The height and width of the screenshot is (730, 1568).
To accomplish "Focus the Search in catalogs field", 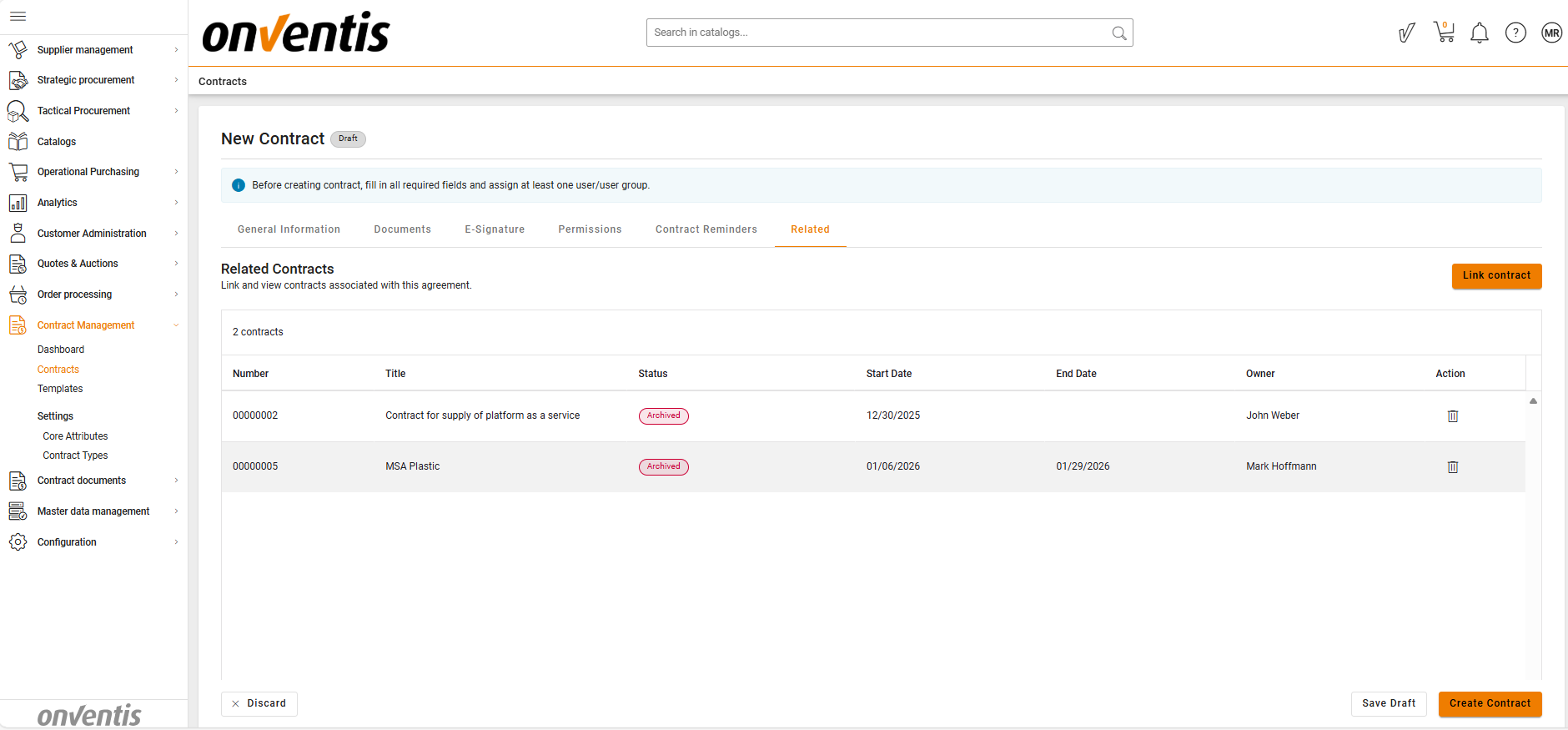I will click(876, 33).
